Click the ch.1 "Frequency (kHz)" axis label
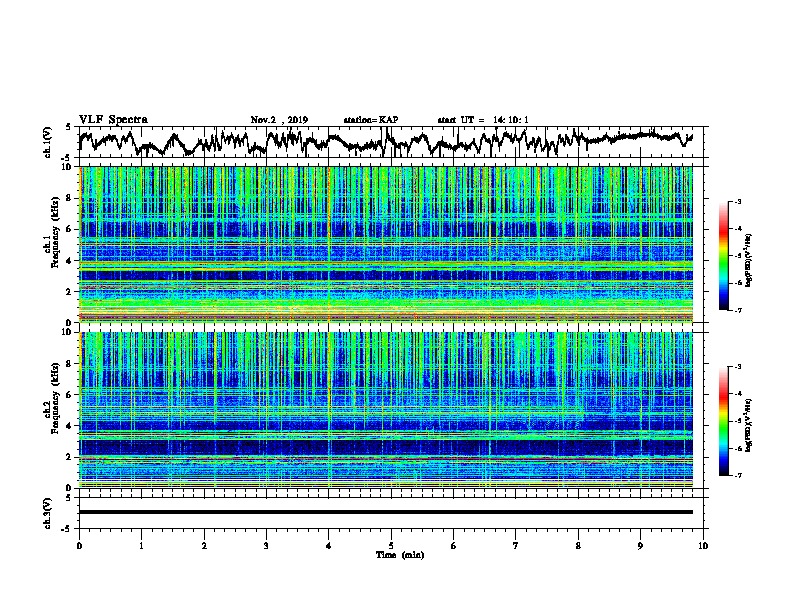 [55, 233]
